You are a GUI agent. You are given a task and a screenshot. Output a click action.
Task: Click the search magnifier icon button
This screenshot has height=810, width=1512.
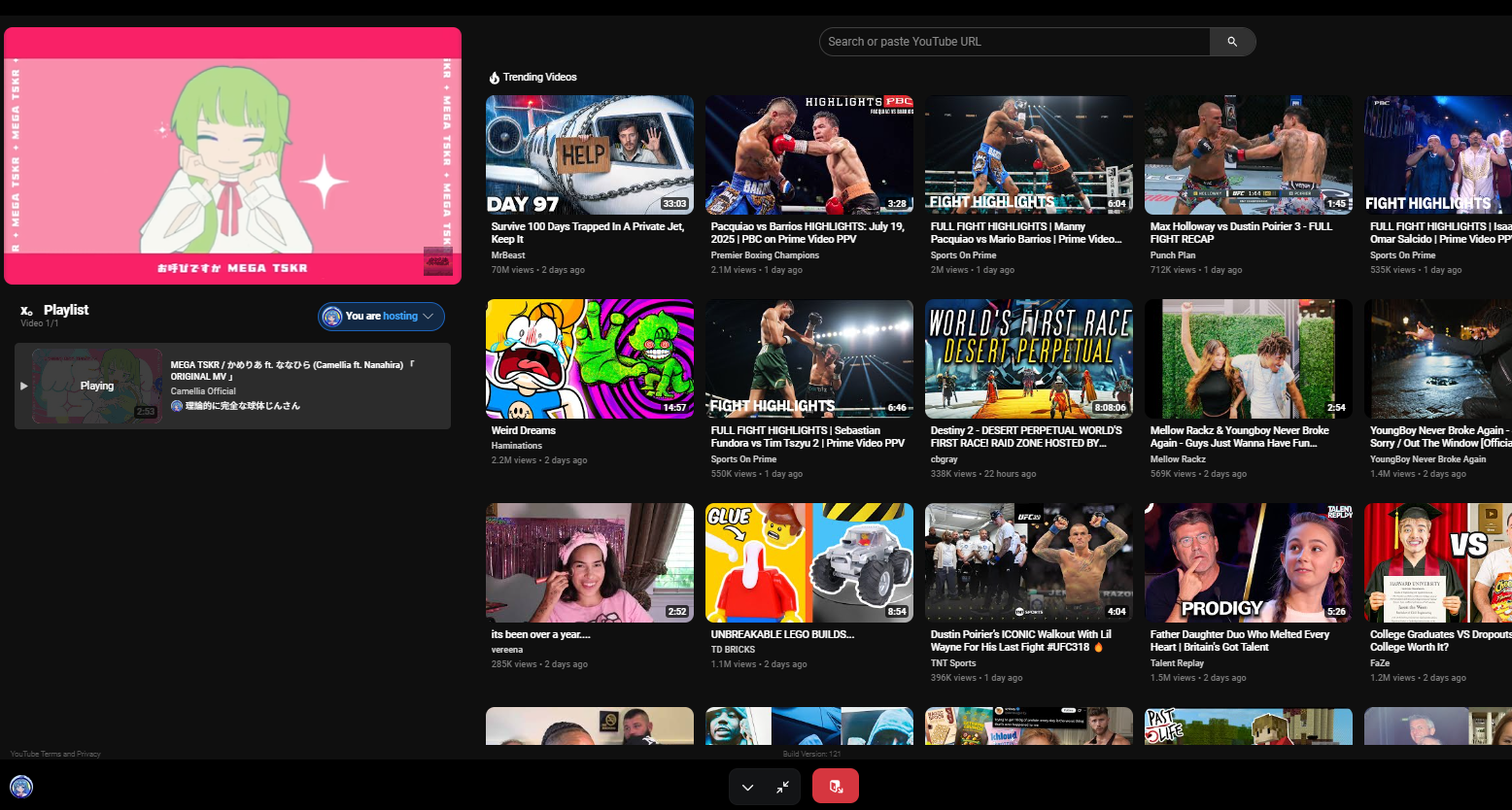(1232, 42)
